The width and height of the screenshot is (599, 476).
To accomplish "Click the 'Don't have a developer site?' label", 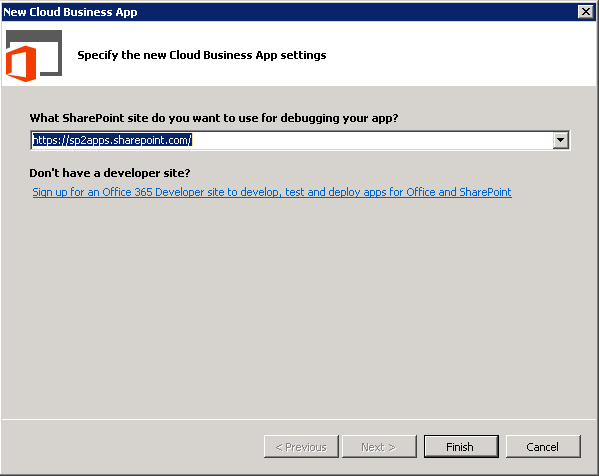I will [x=110, y=173].
